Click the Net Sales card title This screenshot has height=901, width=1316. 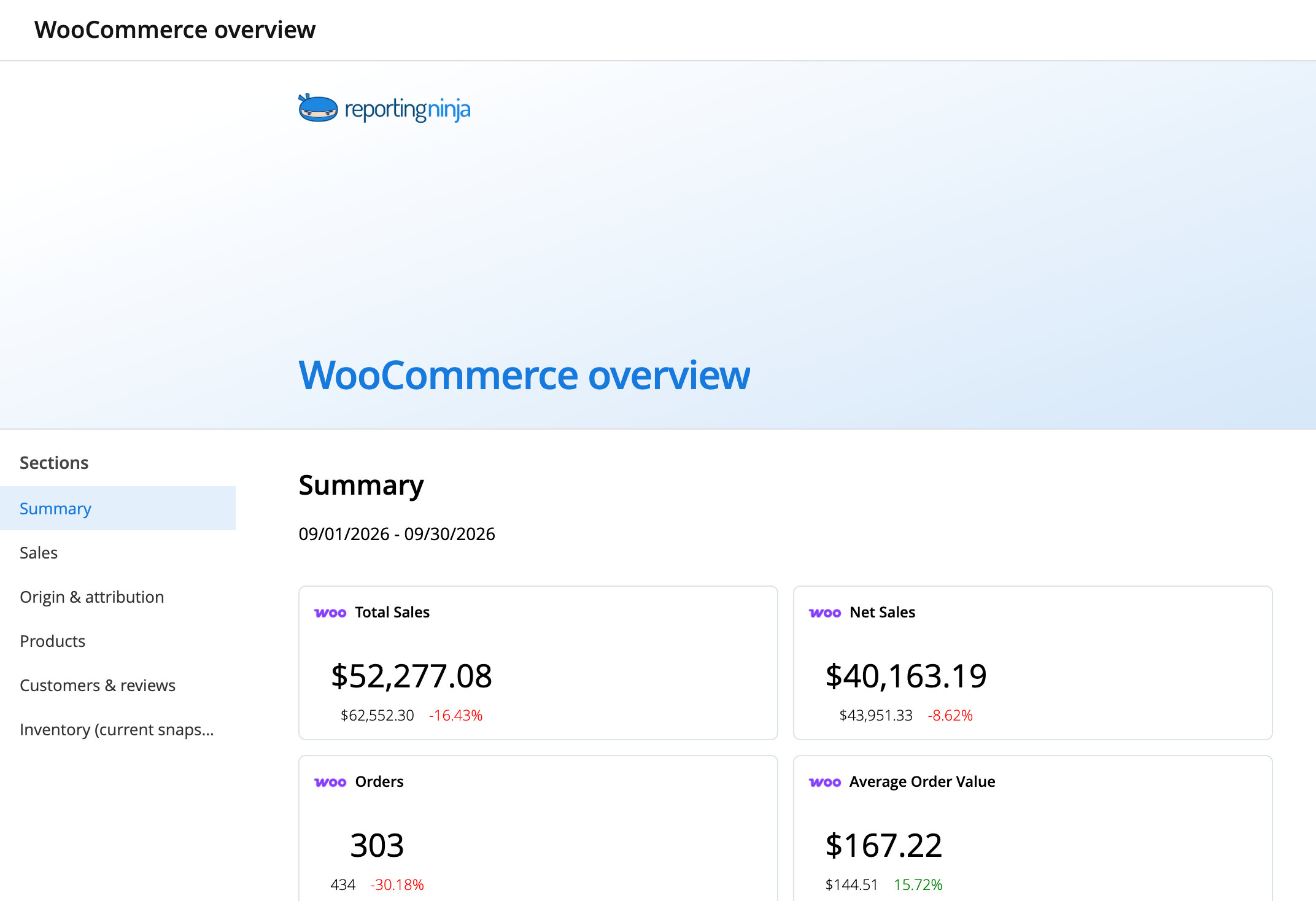pos(882,612)
